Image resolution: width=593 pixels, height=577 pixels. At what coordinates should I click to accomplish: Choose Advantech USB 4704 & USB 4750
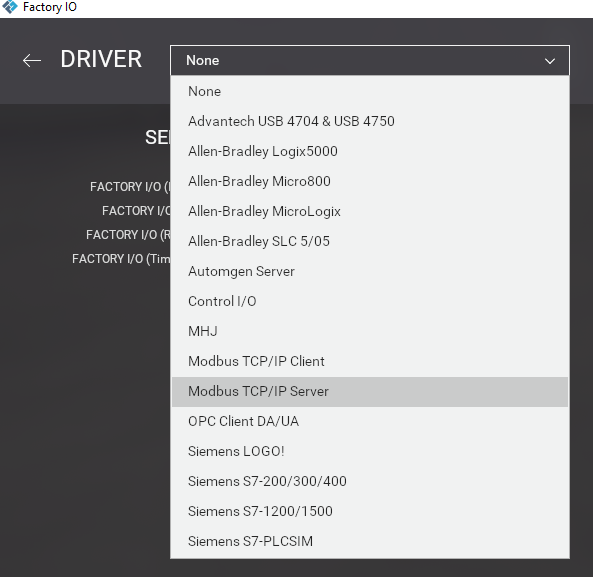click(370, 121)
